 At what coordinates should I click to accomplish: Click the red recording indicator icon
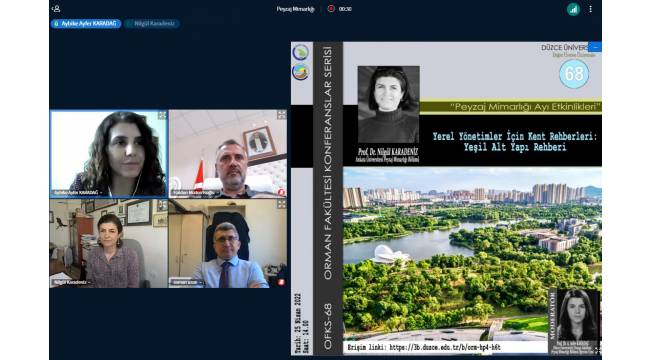tap(331, 9)
